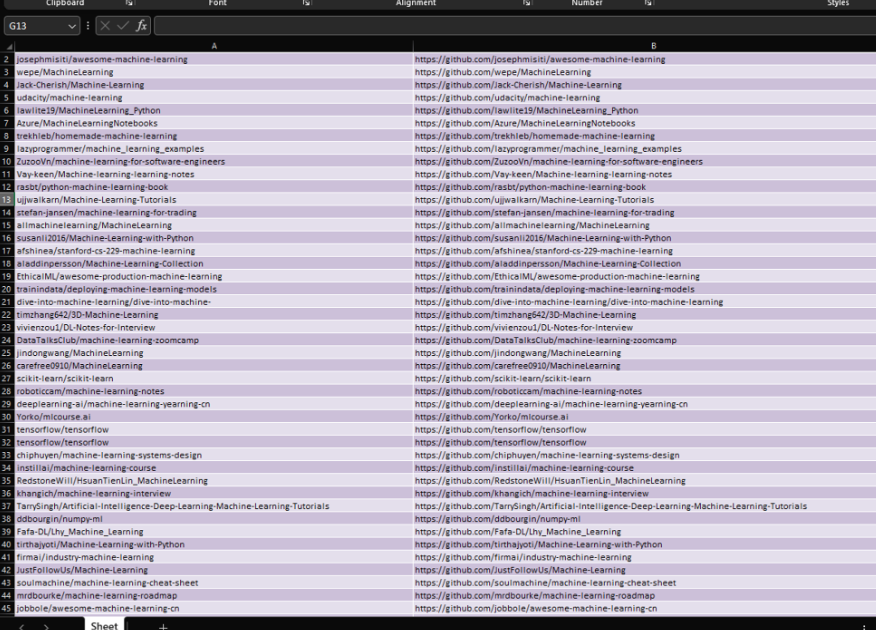Screen dimensions: 876x630
Task: Open the Alignment settings dialog launcher
Action: tap(526, 3)
